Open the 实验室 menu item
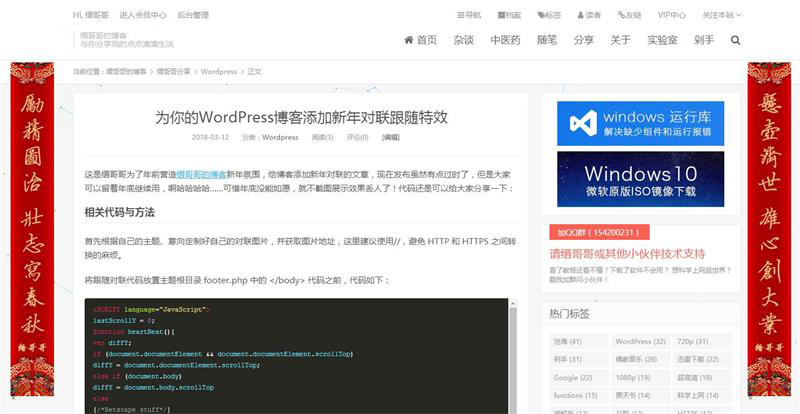The image size is (800, 414). 662,40
